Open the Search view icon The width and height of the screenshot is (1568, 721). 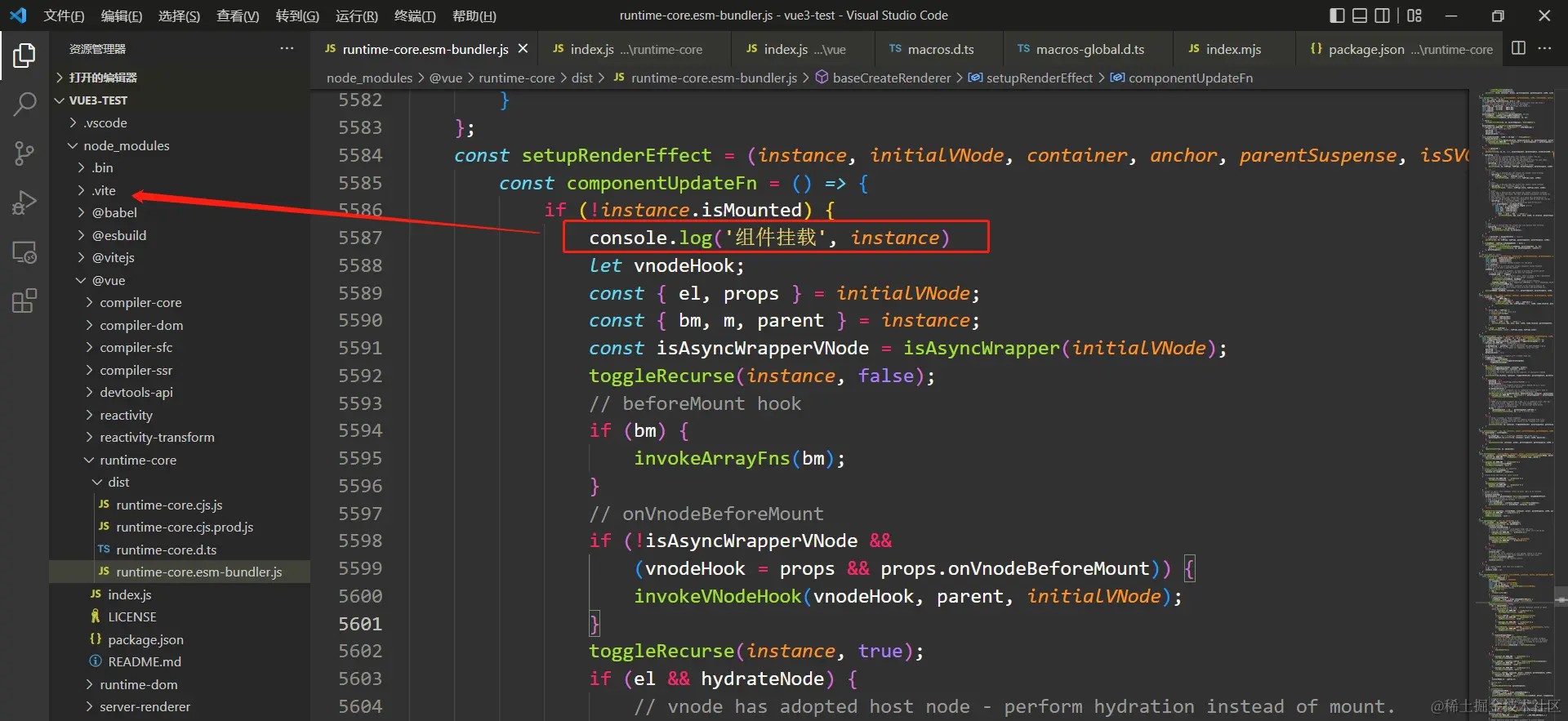[24, 104]
